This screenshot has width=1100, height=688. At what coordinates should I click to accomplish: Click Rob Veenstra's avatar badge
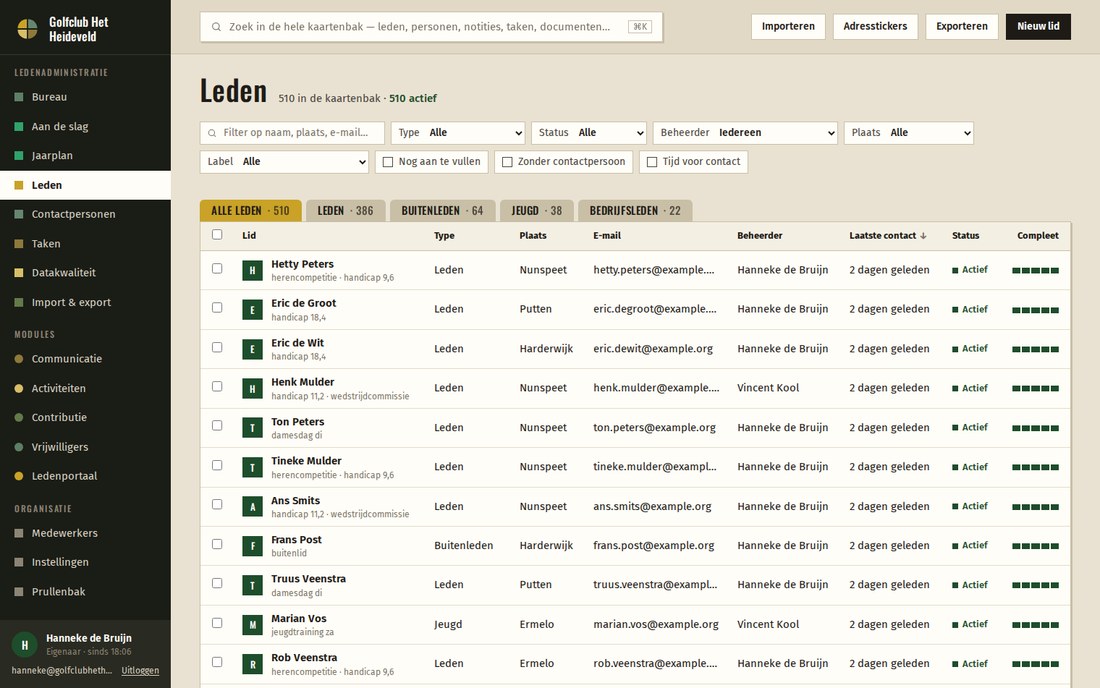(x=253, y=663)
